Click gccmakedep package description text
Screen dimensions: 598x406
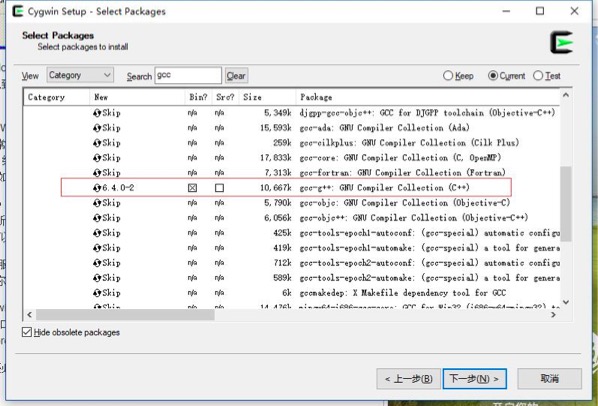[403, 293]
